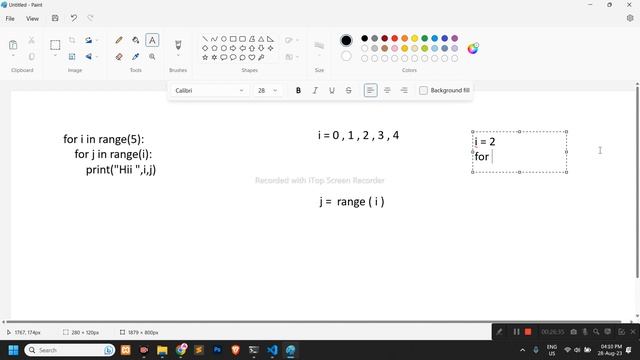640x360 pixels.
Task: Click the Paste clipboard icon
Action: tap(13, 44)
